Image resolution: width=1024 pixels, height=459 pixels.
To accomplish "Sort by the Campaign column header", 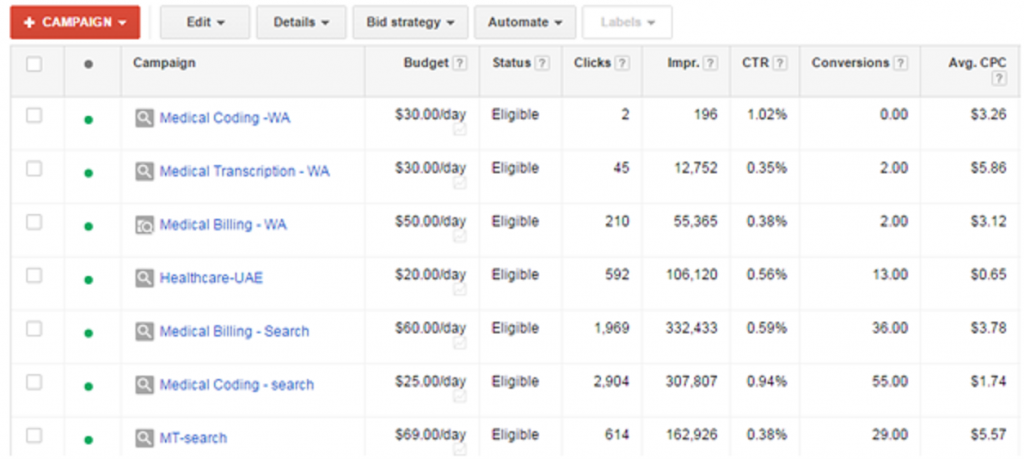I will (x=164, y=63).
